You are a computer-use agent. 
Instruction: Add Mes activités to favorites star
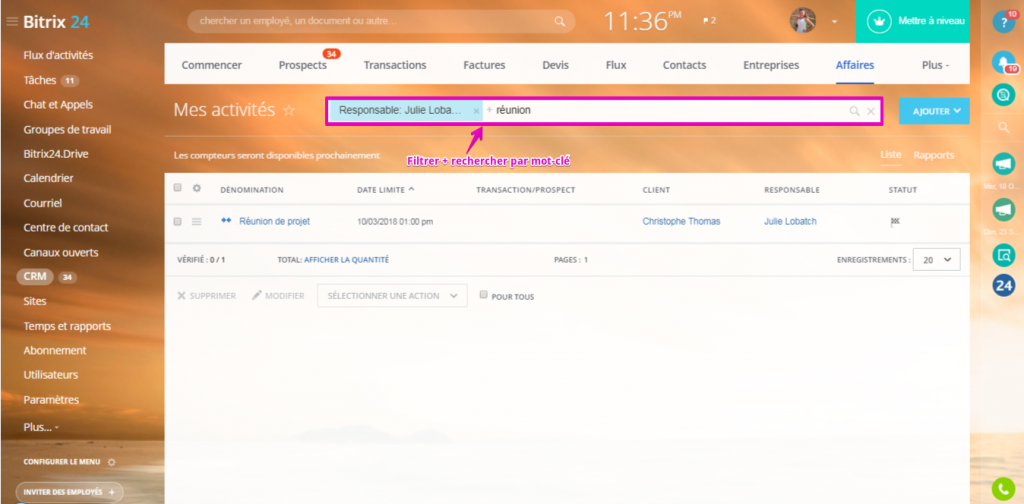pos(289,111)
